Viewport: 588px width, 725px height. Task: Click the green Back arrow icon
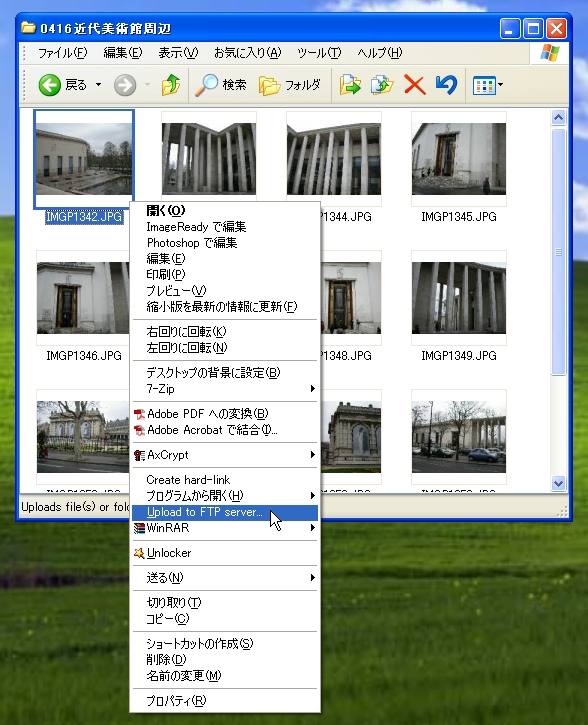pos(49,85)
